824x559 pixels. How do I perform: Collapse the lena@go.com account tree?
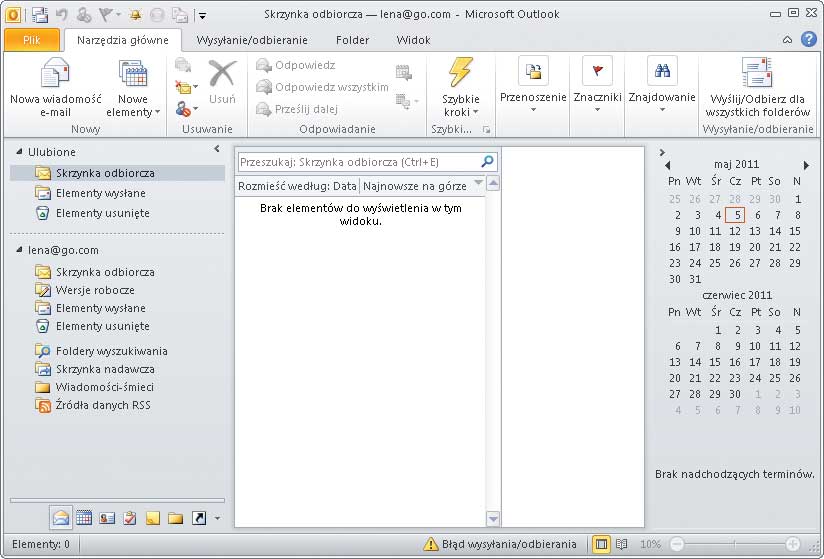tap(19, 250)
